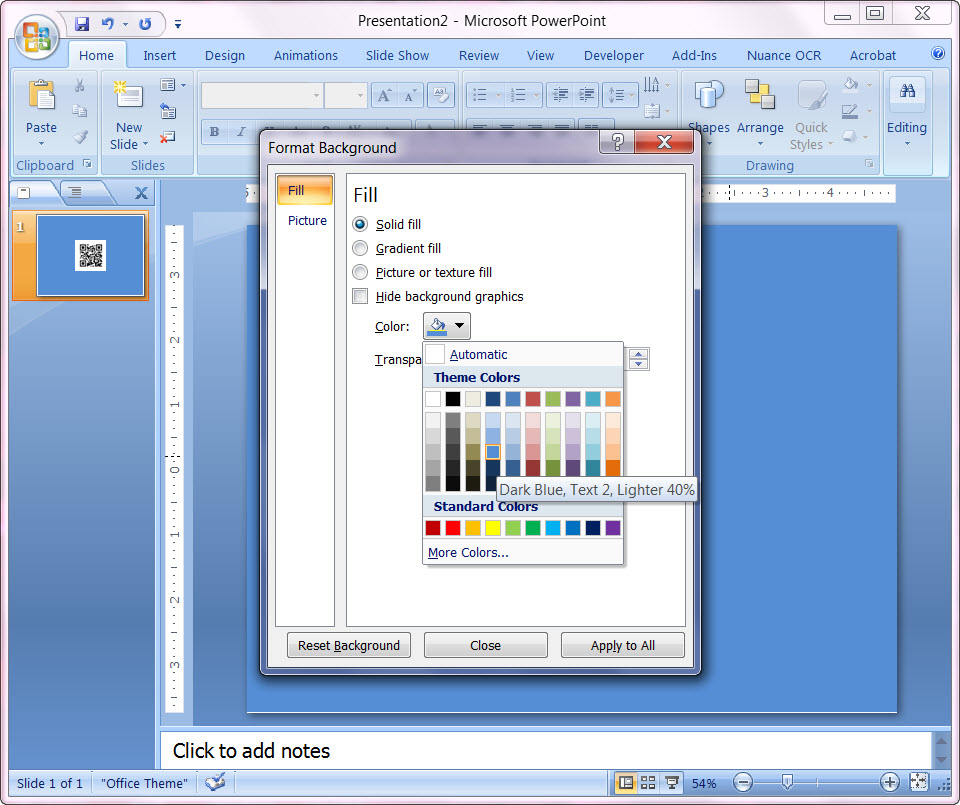The image size is (960, 805).
Task: Switch to the Design ribbon tab
Action: [224, 55]
